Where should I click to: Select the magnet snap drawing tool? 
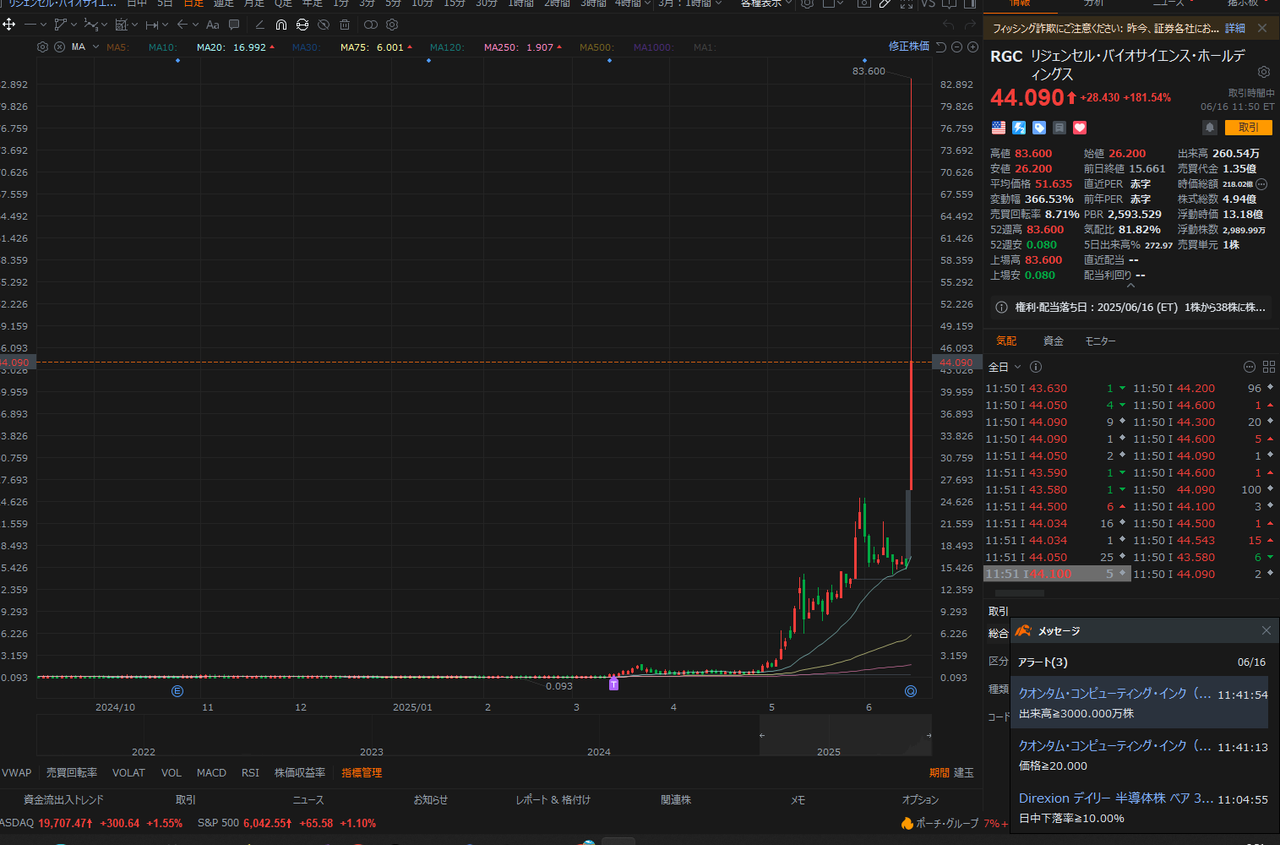click(x=281, y=24)
